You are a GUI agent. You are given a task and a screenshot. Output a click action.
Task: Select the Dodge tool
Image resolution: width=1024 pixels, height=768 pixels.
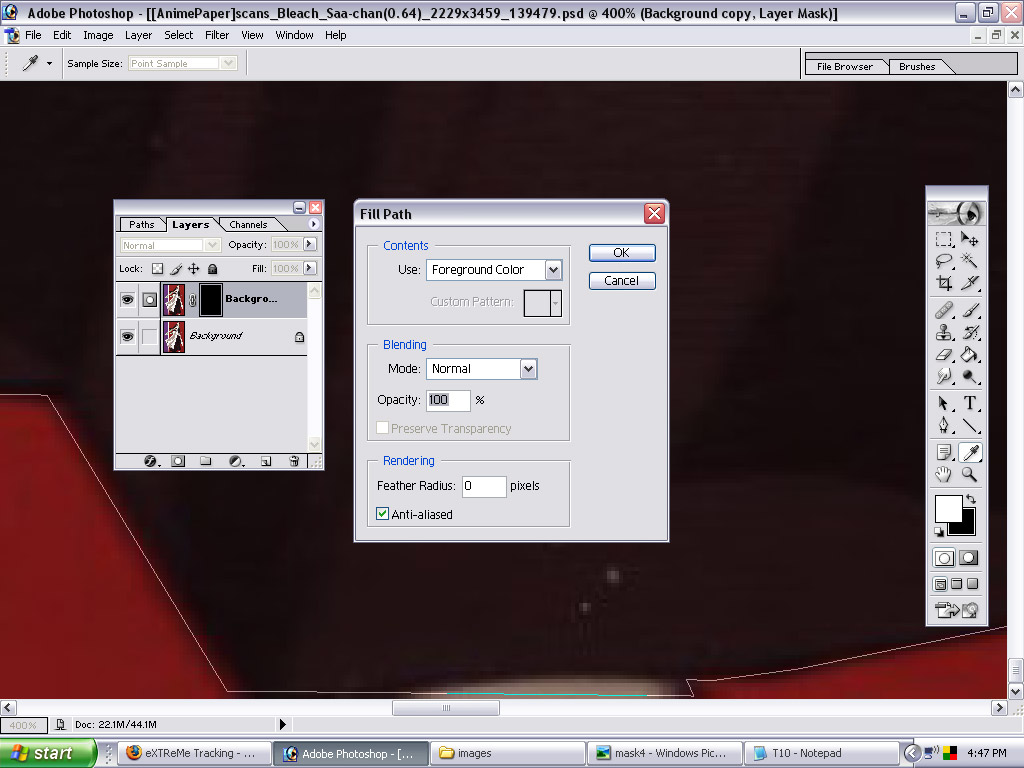pos(970,376)
